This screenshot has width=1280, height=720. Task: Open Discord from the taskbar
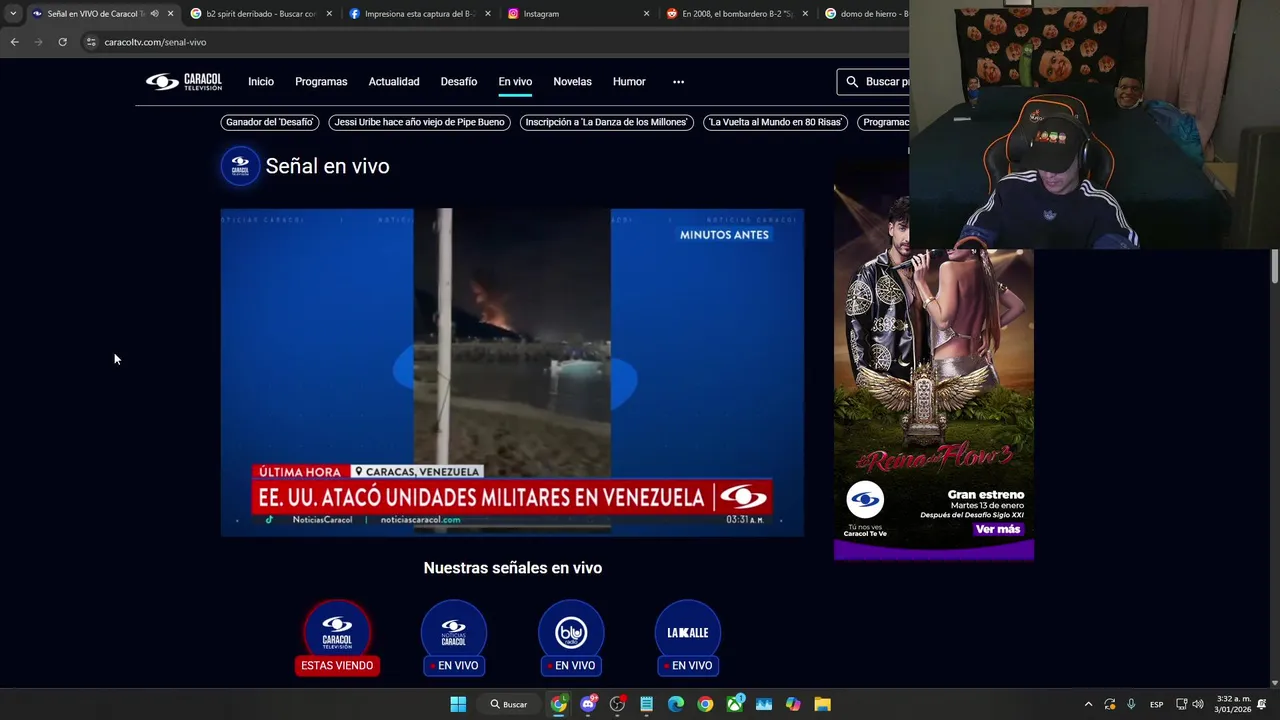pos(588,704)
